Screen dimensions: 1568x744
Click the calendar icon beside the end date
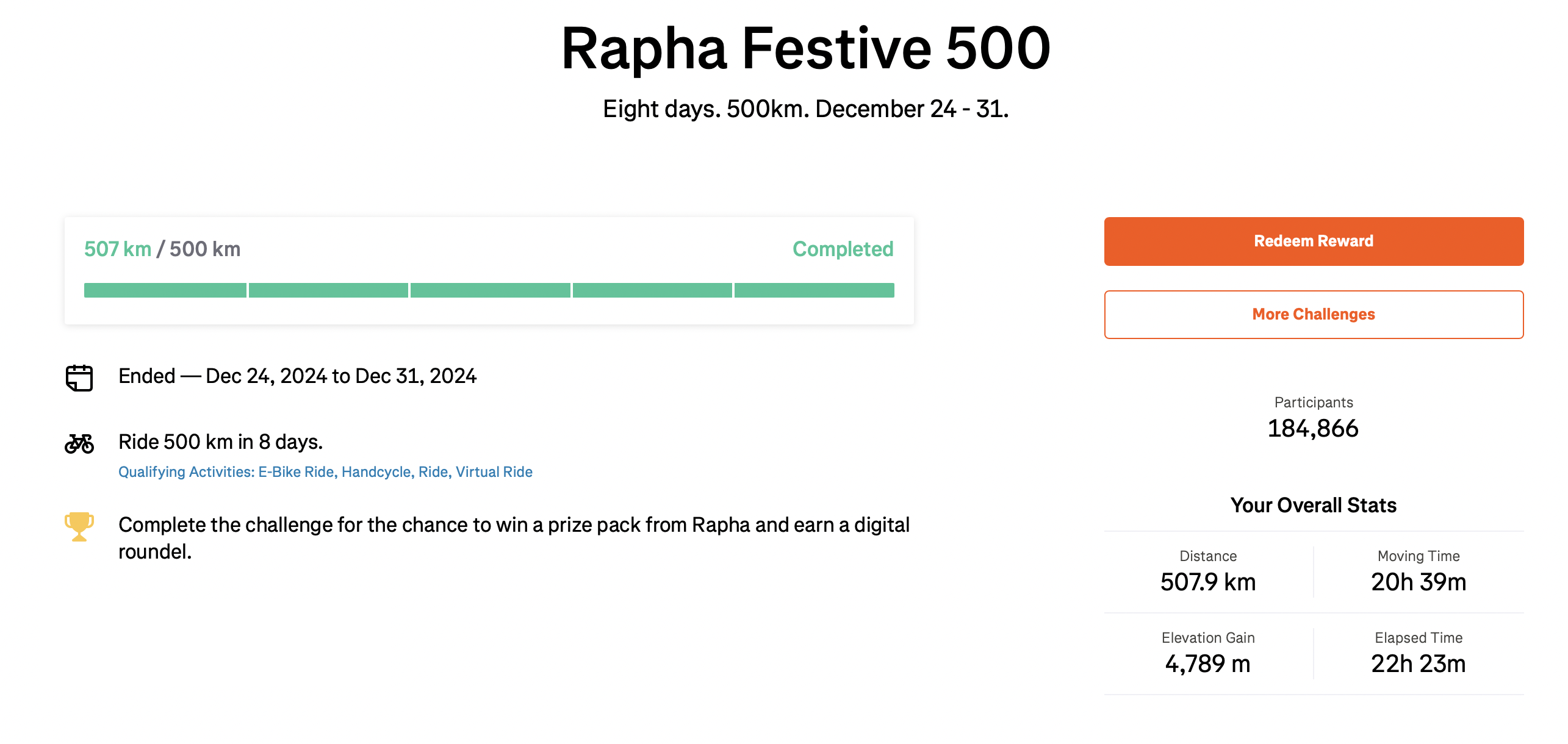(79, 377)
